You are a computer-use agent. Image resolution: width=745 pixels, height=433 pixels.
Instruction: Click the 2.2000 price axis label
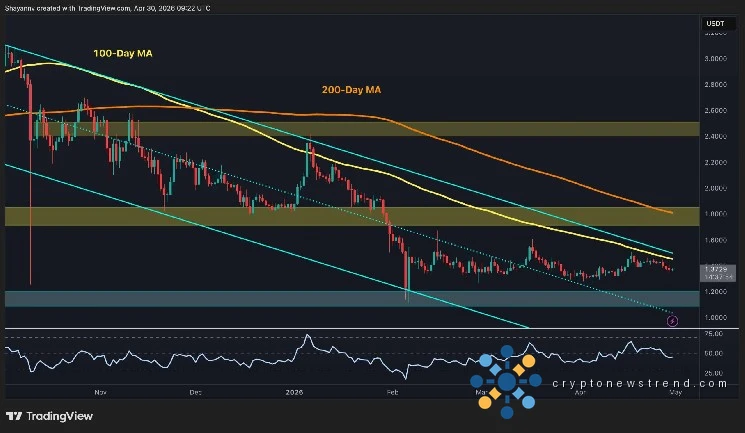[715, 162]
